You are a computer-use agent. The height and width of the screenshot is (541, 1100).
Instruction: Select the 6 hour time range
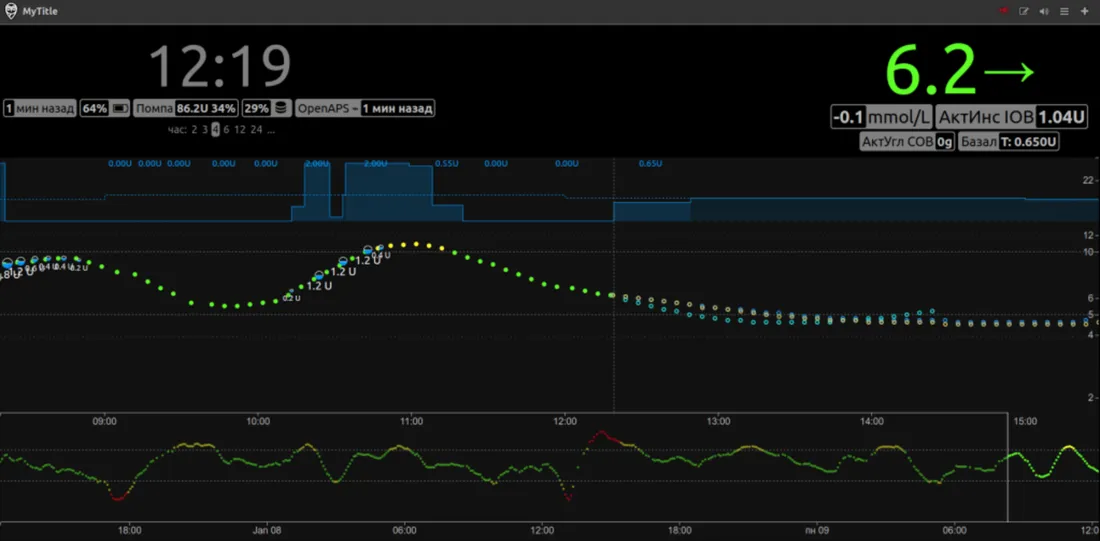pos(226,130)
